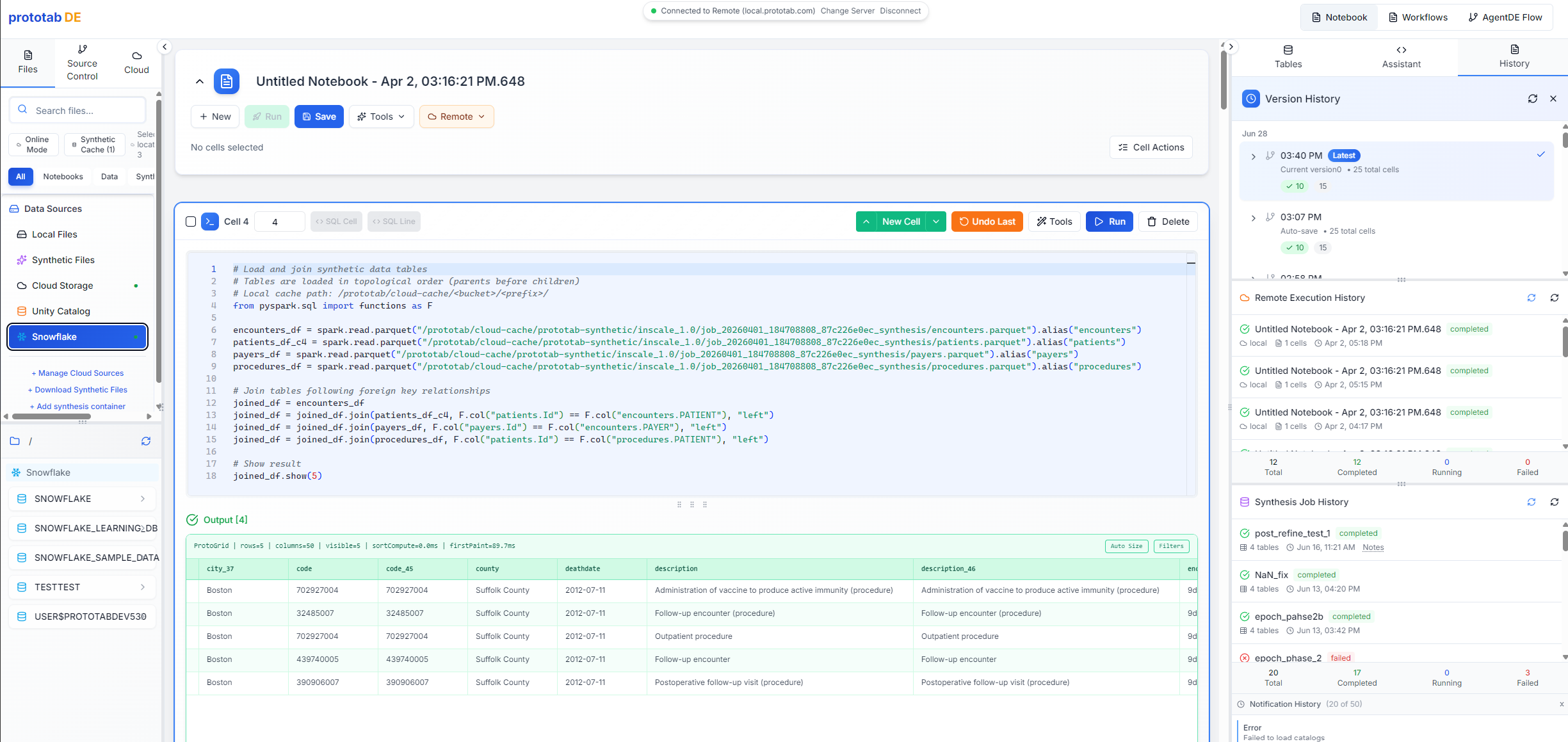The image size is (1568, 742).
Task: Move Cell 4 up with caret button
Action: (x=866, y=222)
